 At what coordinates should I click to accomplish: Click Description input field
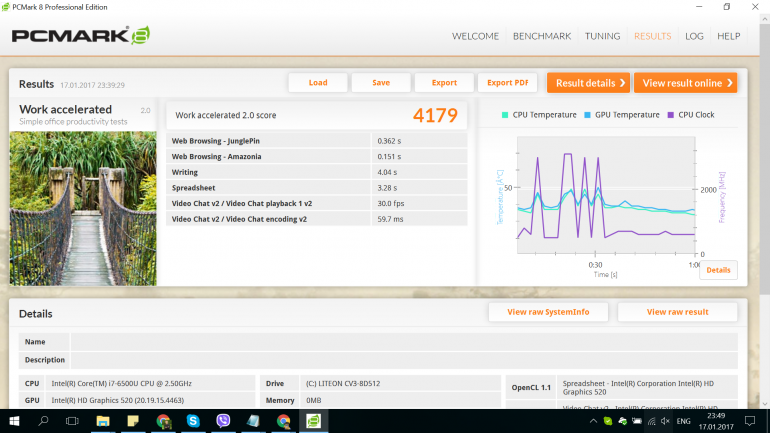pyautogui.click(x=404, y=360)
